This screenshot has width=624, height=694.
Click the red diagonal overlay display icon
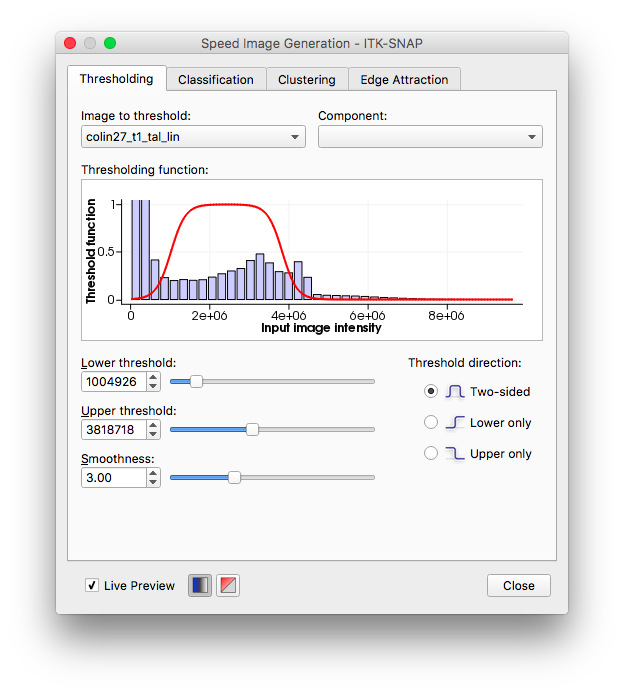228,586
